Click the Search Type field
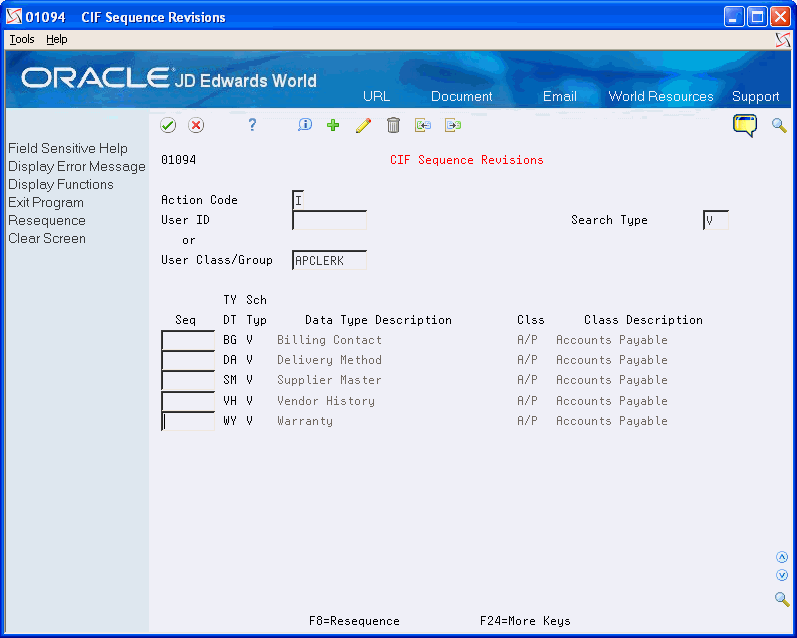 click(716, 220)
